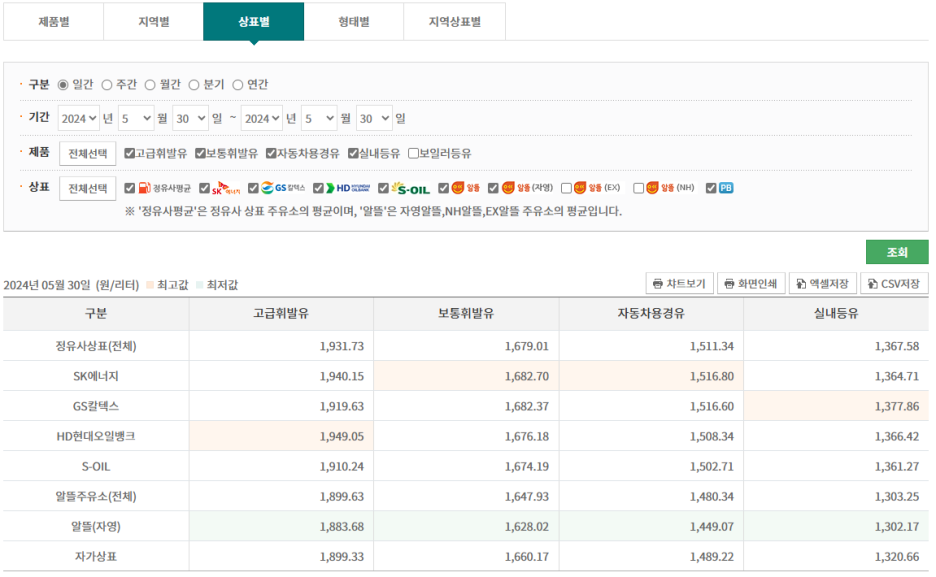Enable the 알뜰(EX) brand checkbox
Image resolution: width=936 pixels, height=577 pixels.
coord(566,188)
